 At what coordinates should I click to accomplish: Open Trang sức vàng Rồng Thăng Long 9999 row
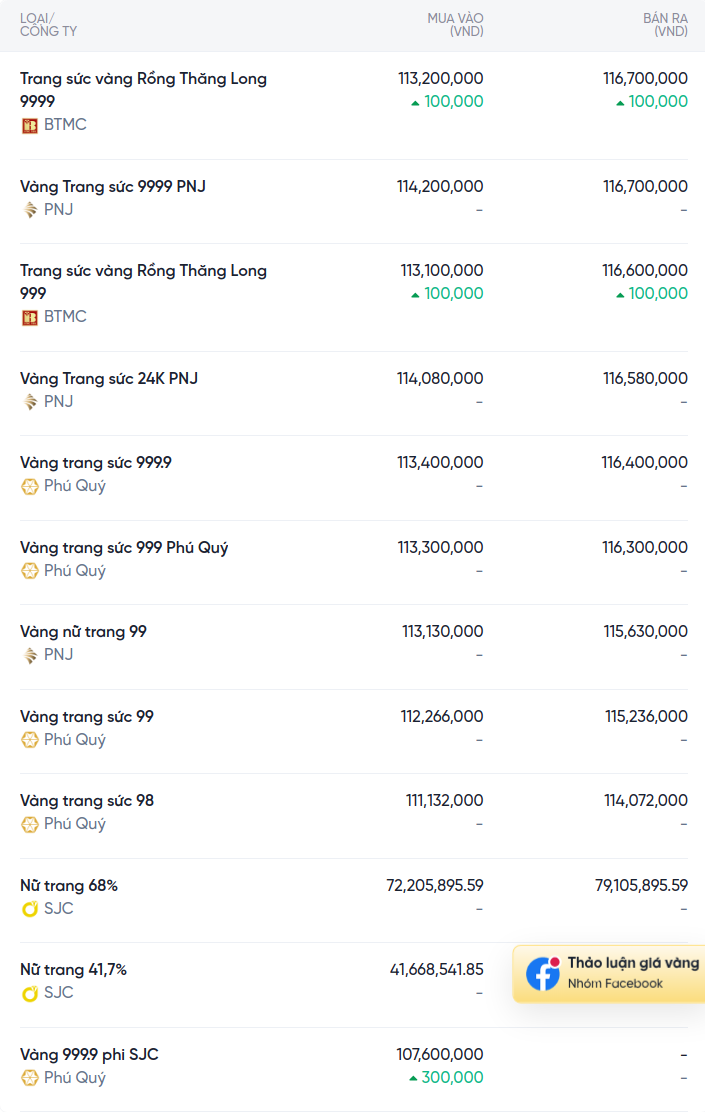(x=353, y=106)
